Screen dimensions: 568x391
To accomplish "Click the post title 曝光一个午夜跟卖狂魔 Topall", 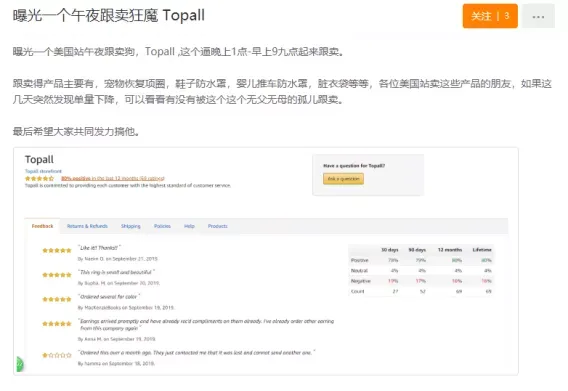I will pos(109,15).
